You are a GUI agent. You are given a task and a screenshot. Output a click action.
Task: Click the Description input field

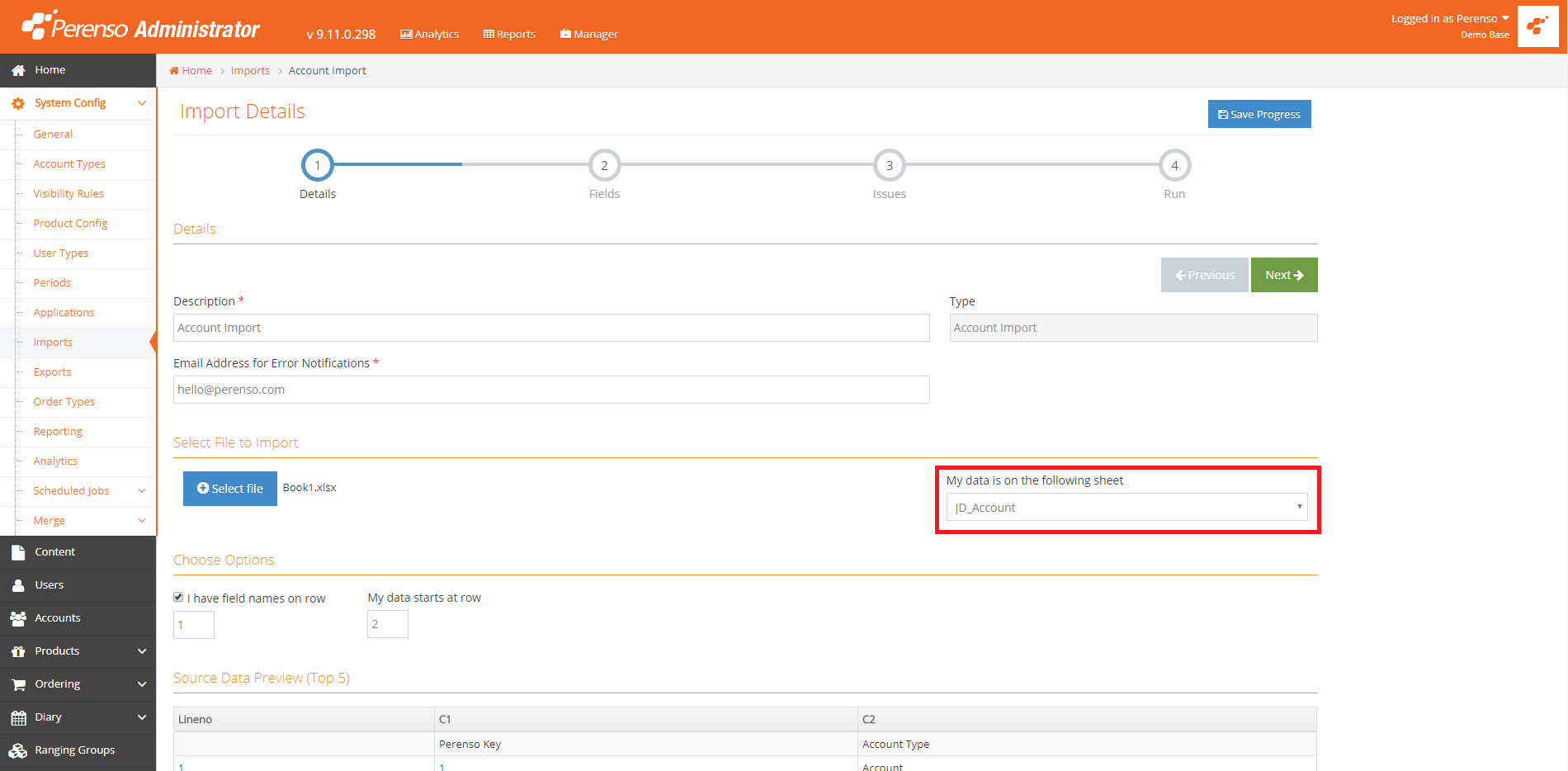click(x=551, y=328)
